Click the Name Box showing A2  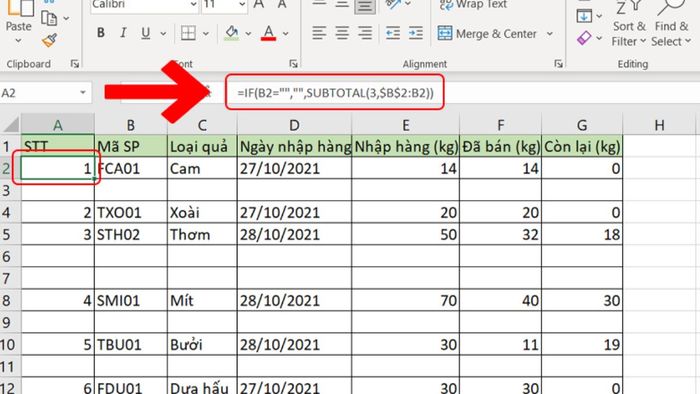coord(39,93)
